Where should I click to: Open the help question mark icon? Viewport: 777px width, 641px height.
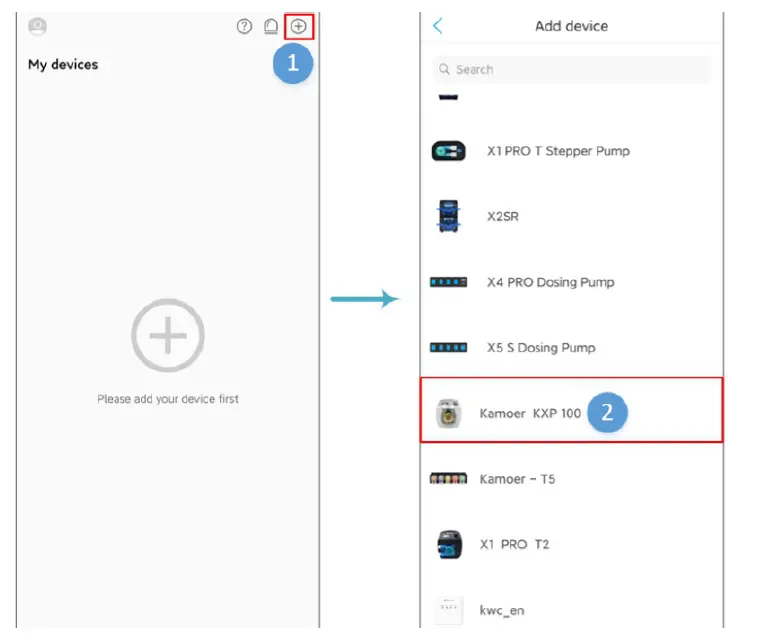coord(244,26)
